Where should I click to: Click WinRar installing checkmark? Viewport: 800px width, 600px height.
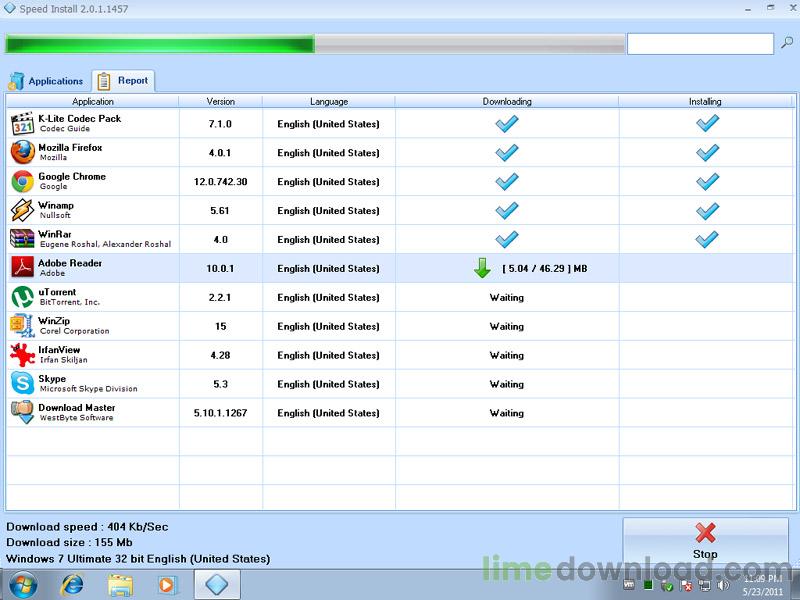[x=707, y=239]
